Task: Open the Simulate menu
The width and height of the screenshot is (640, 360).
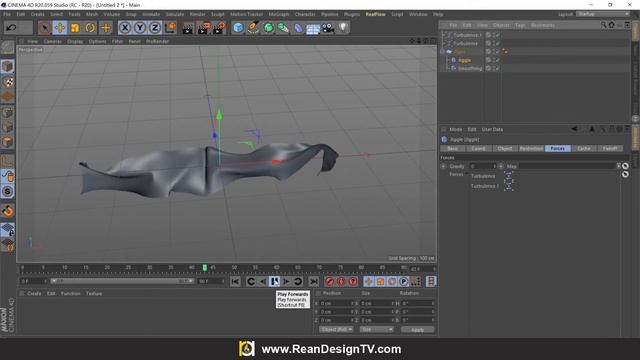Action: 175,14
